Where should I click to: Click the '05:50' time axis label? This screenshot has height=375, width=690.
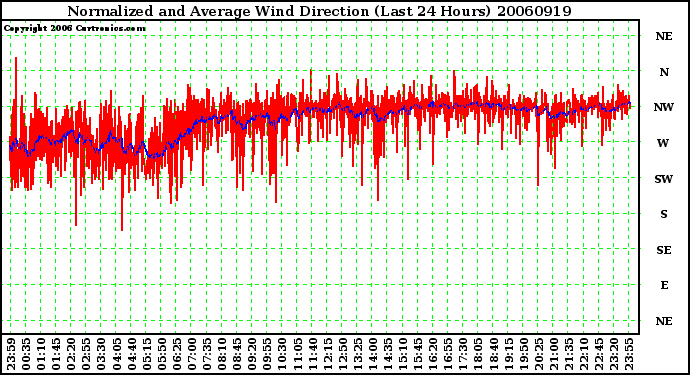[x=161, y=354]
